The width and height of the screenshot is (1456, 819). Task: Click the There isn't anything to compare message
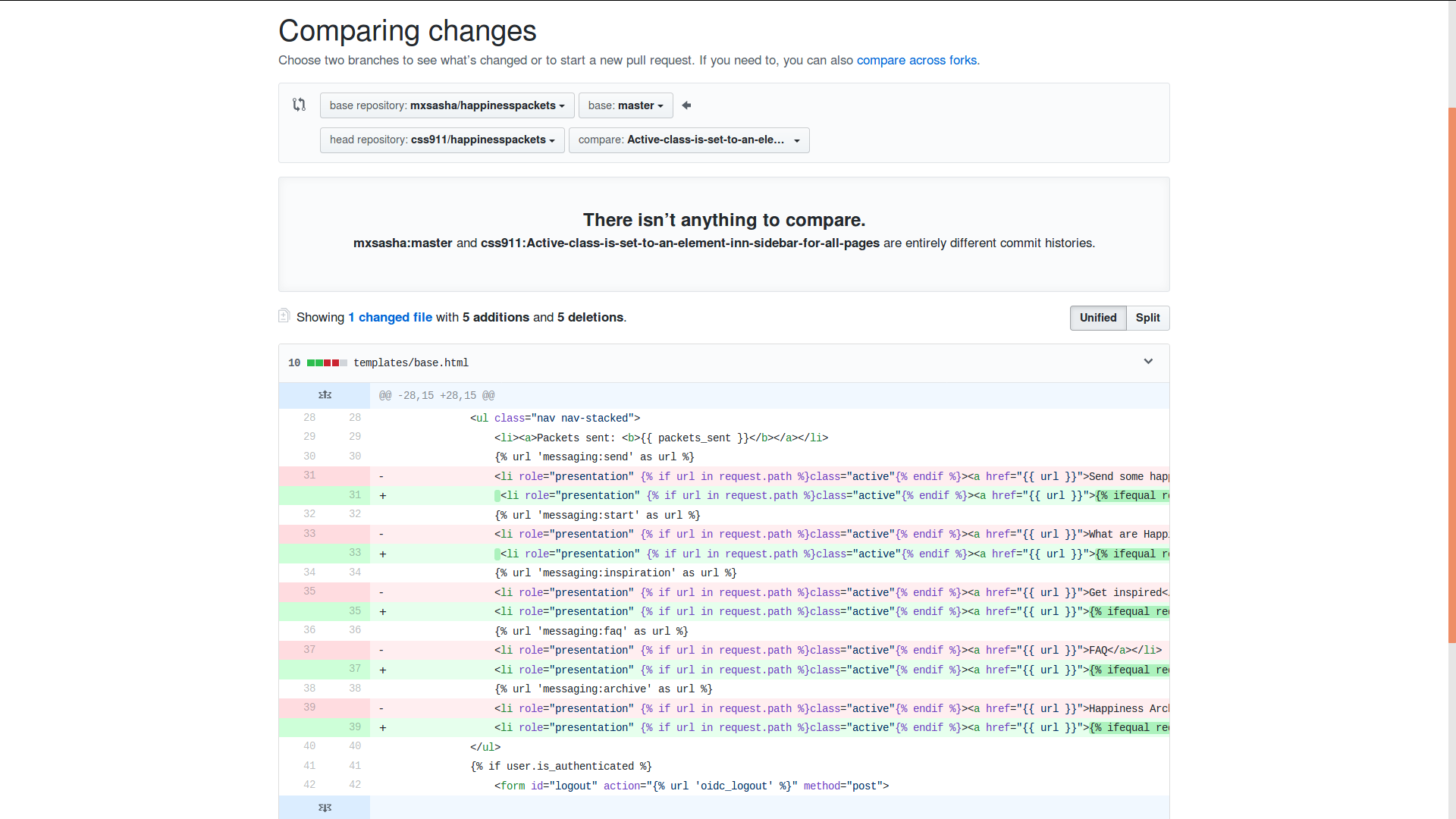point(724,220)
